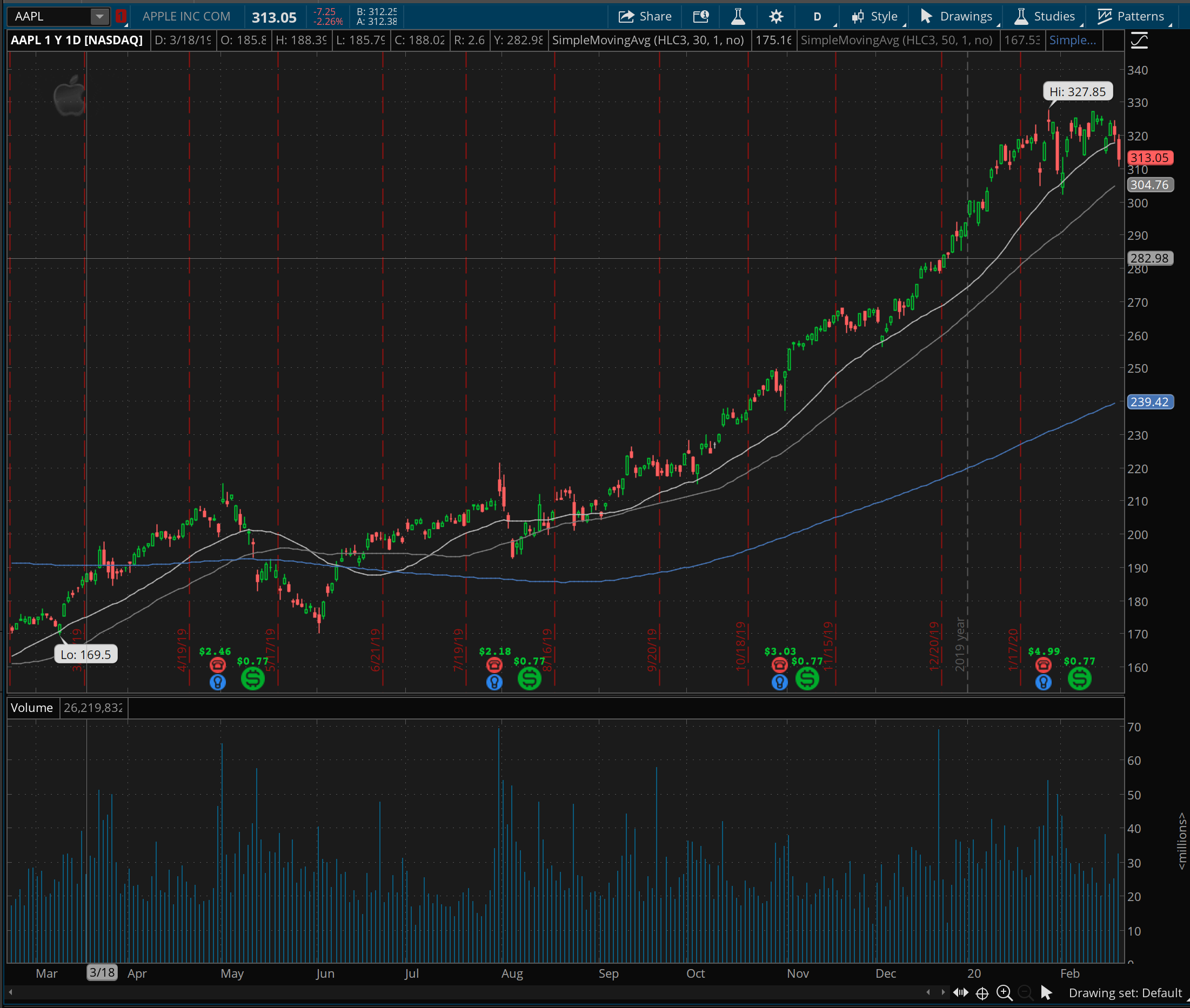Image resolution: width=1190 pixels, height=1008 pixels.
Task: Click the small left scroll arrow
Action: tap(928, 992)
